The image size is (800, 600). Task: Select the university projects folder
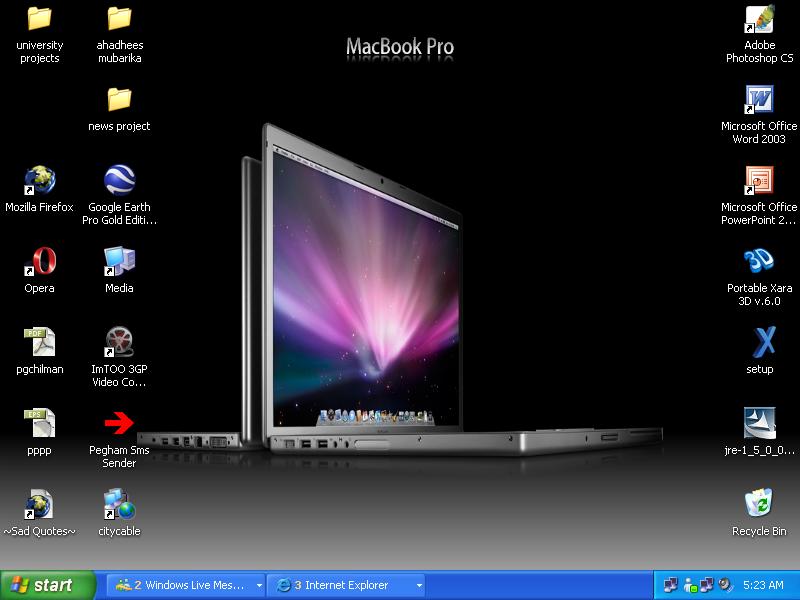[x=39, y=20]
